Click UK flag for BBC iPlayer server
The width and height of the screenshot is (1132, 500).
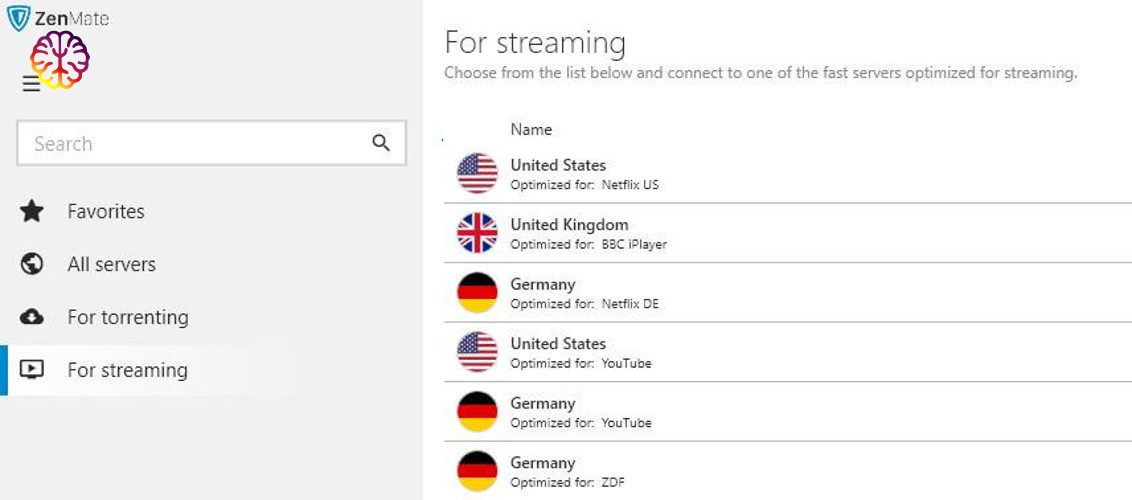tap(477, 233)
